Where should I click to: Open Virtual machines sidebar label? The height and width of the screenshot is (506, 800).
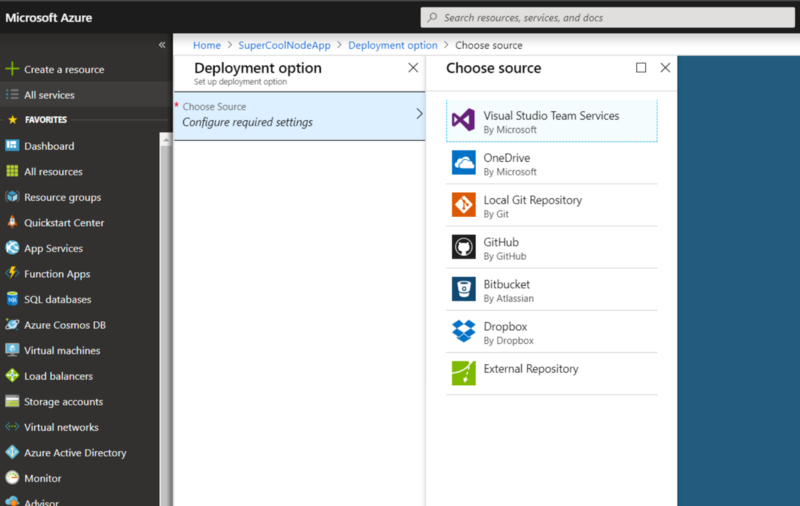[62, 350]
